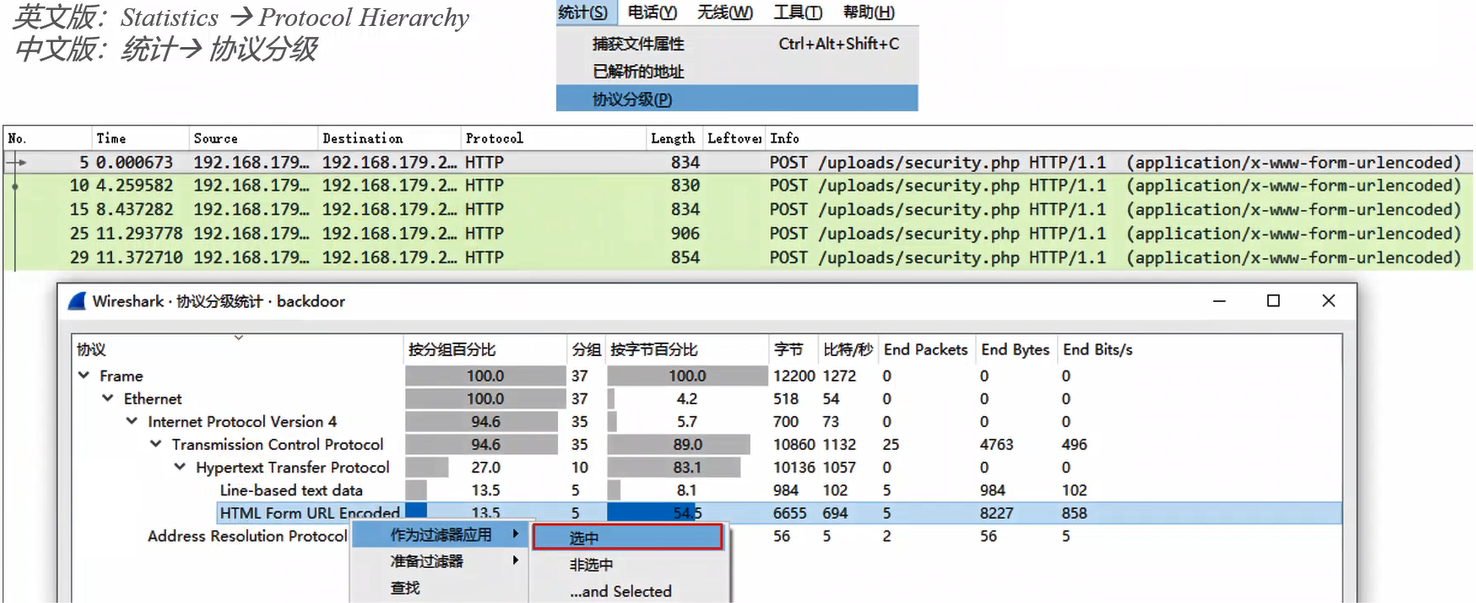Click the 12200 bytes value for Frame
Screen dimensions: 1476x603
(x=795, y=376)
